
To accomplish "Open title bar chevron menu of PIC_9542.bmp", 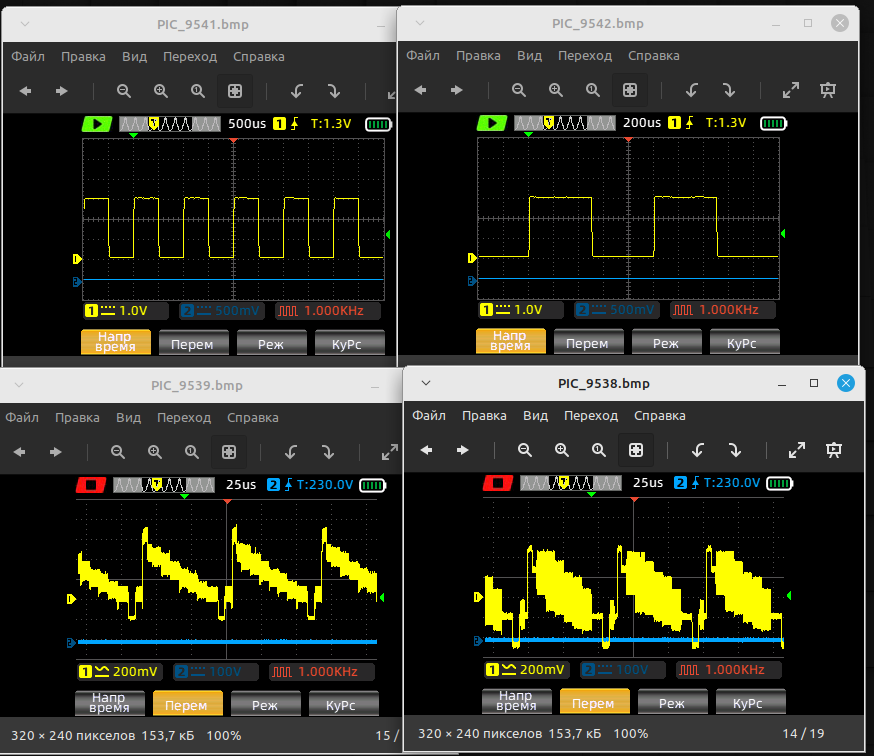I will tap(420, 23).
